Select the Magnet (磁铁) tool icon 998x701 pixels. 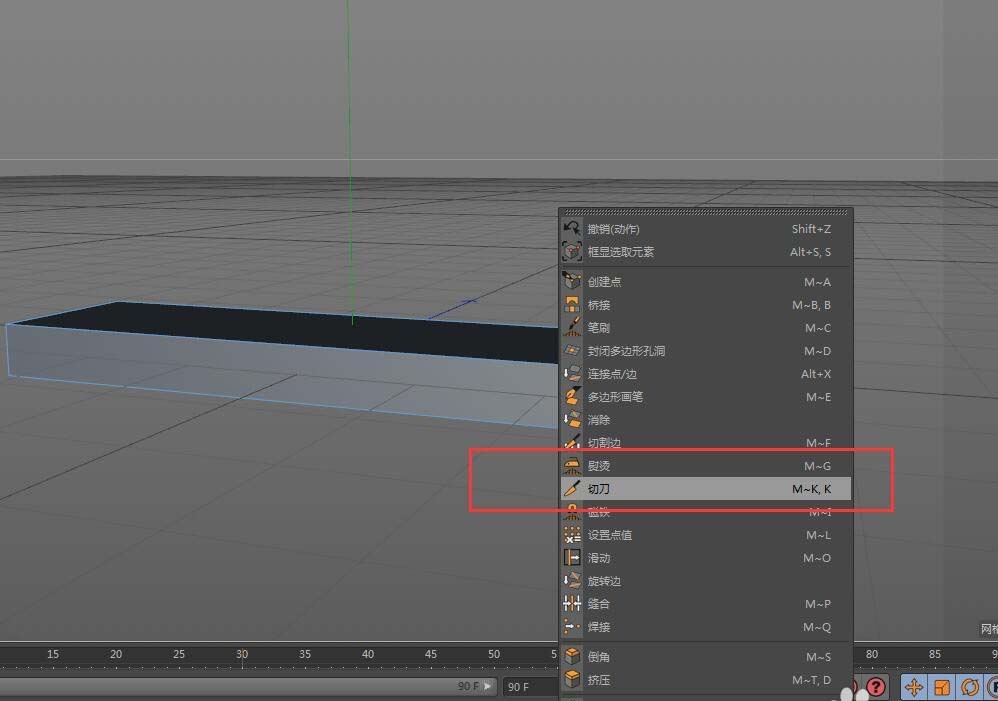pyautogui.click(x=573, y=512)
